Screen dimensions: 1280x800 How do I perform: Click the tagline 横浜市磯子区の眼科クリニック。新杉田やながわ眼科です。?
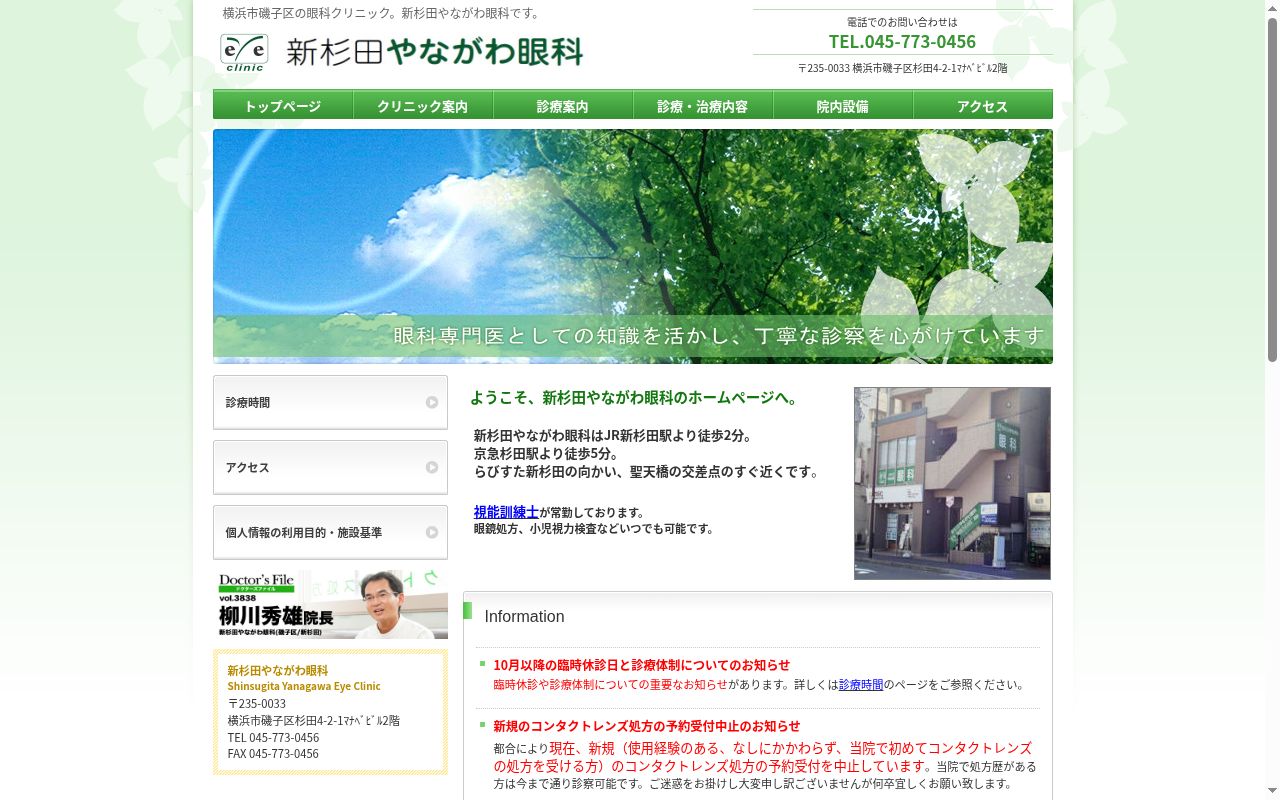(x=382, y=14)
